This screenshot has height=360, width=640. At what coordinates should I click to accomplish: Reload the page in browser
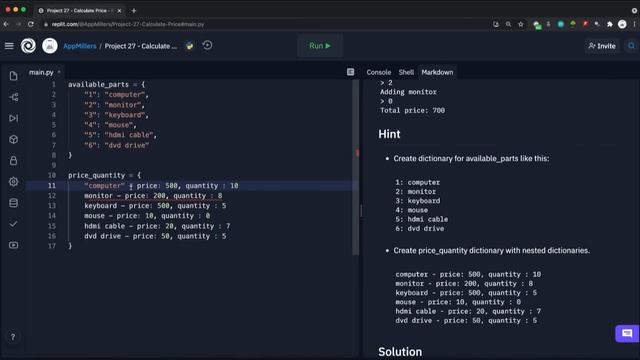(31, 24)
